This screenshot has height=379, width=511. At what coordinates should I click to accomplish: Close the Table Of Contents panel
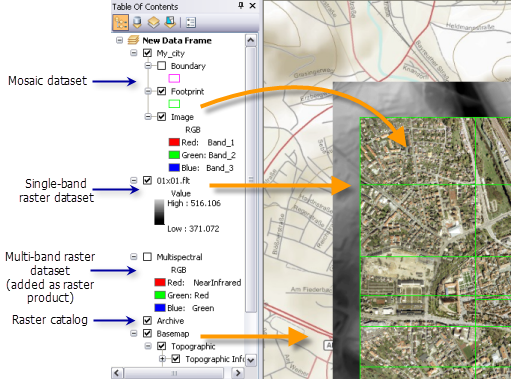pos(253,6)
